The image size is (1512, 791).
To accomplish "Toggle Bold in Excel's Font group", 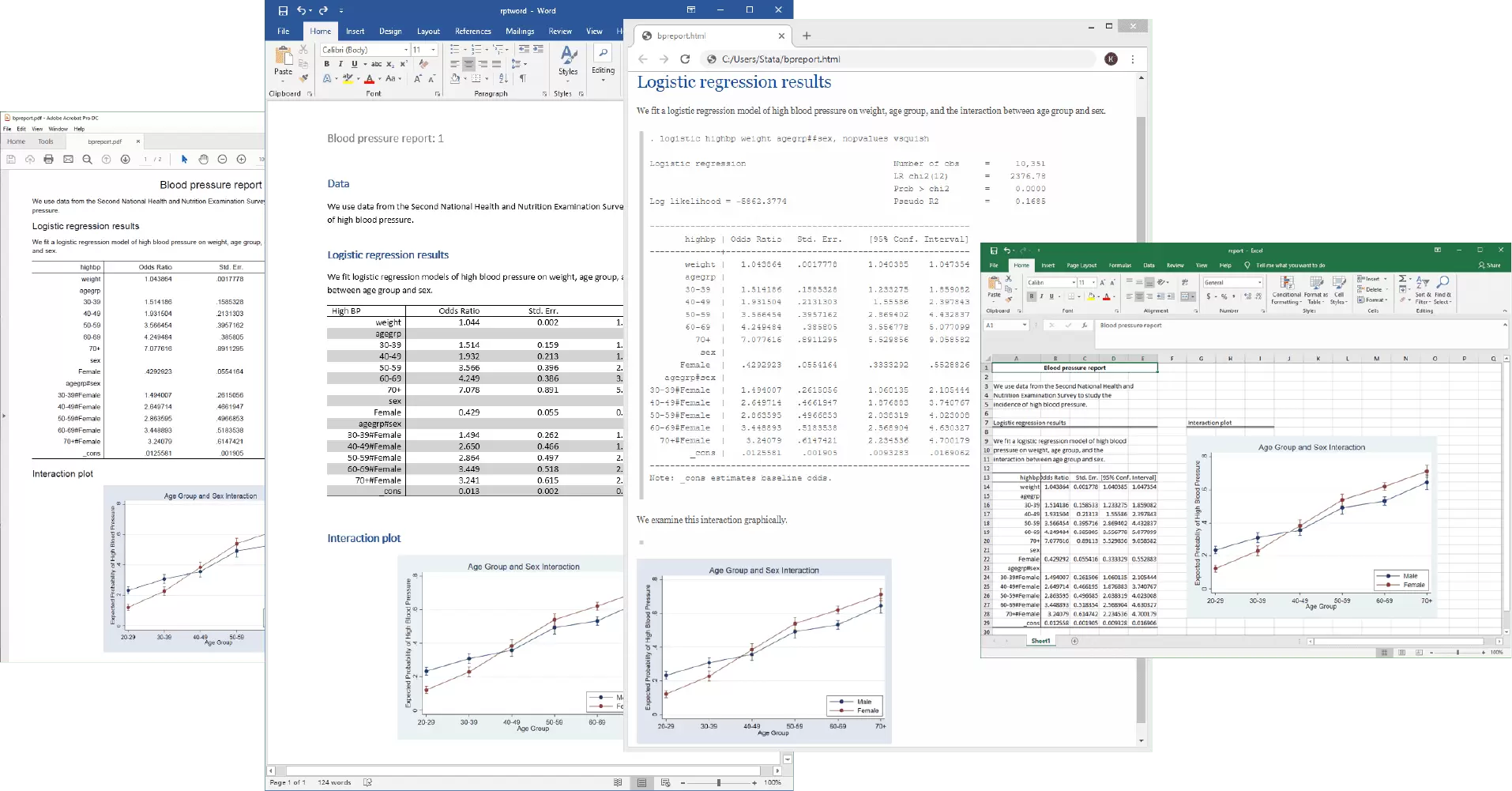I will [1031, 296].
